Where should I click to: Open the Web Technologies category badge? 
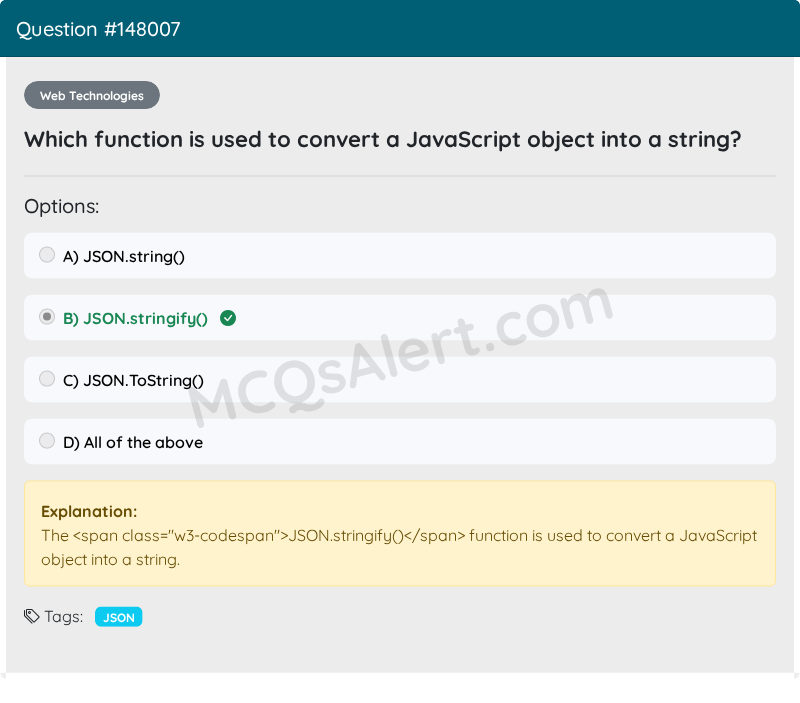tap(92, 95)
